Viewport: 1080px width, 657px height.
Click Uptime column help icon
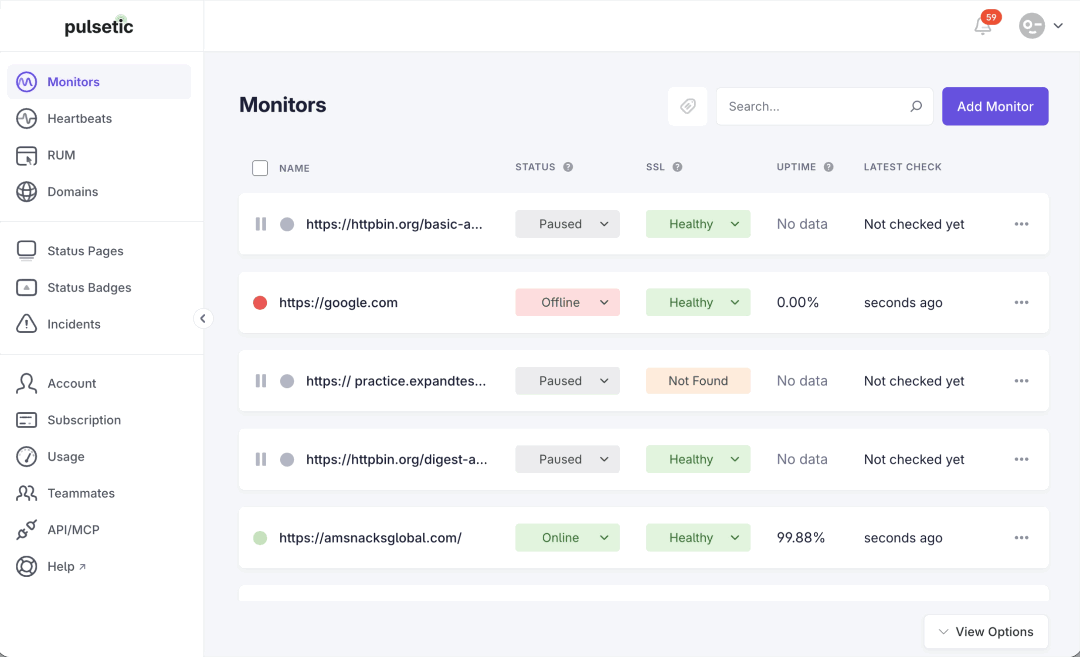tap(829, 167)
